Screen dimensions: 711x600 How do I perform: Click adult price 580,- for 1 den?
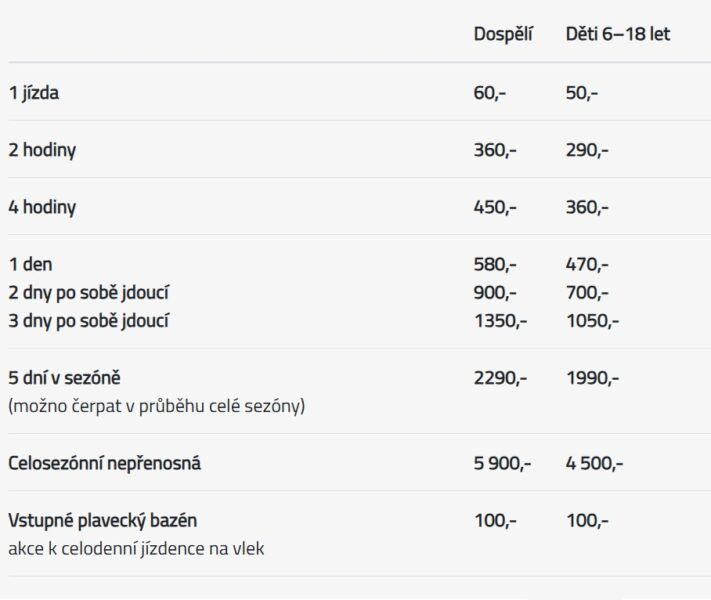point(495,265)
